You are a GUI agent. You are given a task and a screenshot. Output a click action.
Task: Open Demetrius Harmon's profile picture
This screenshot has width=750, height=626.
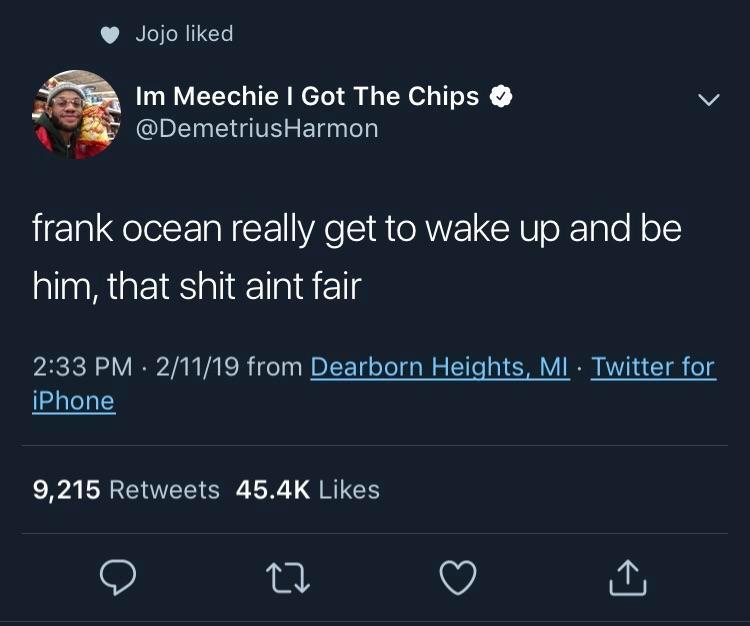tap(77, 114)
